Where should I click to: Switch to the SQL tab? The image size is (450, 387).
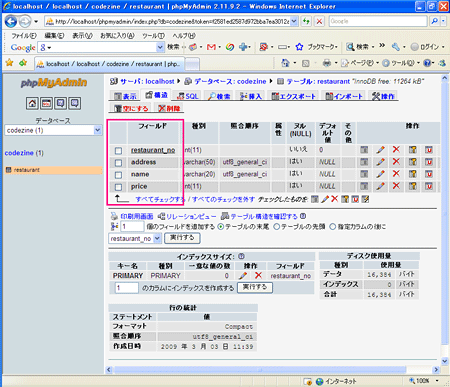click(187, 96)
